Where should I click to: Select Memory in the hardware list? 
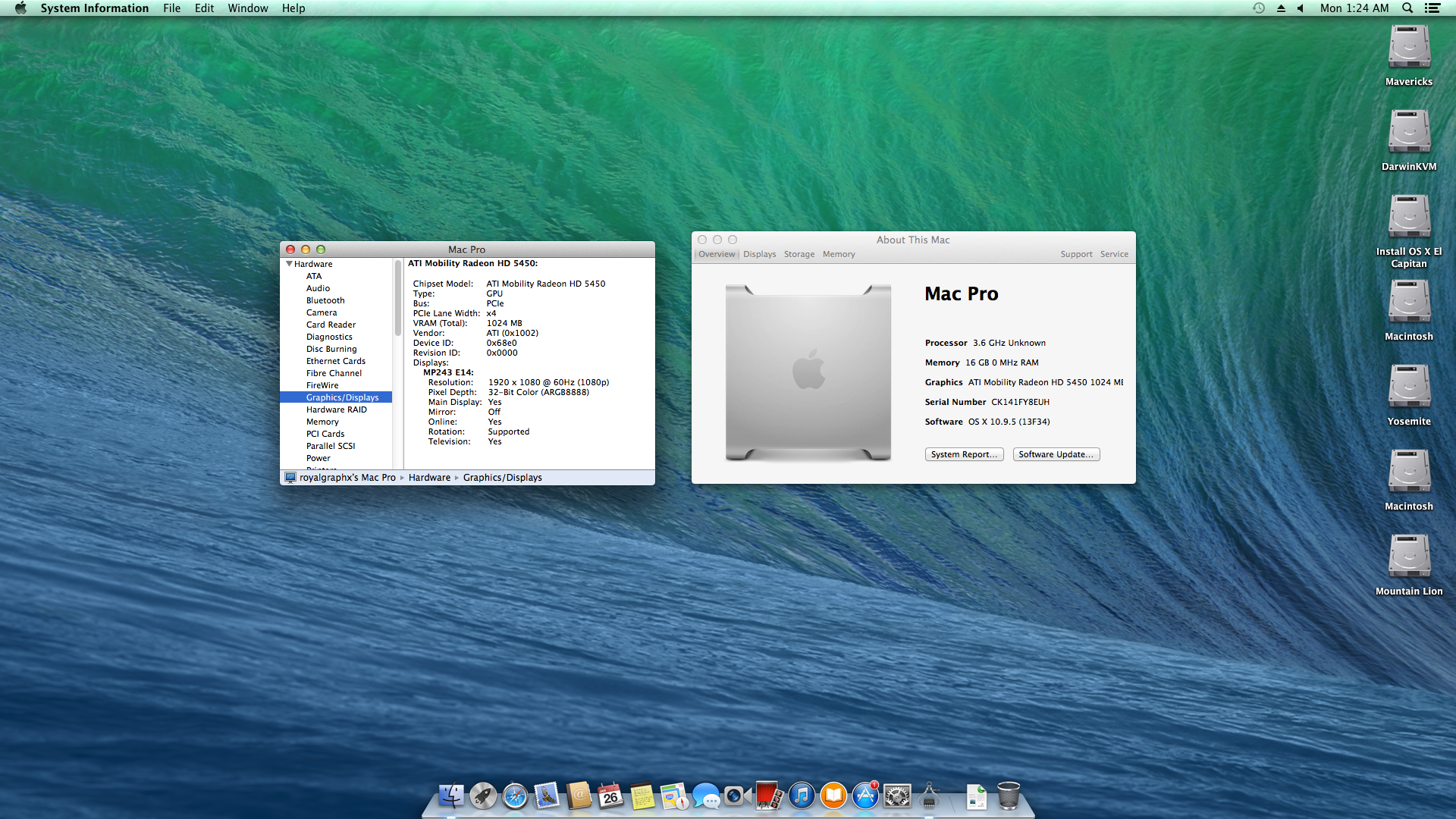322,422
